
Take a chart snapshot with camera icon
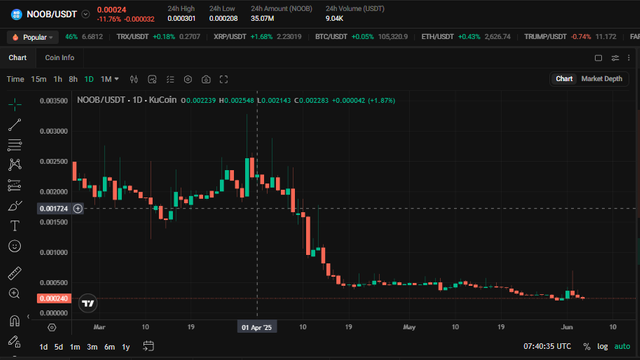pos(206,80)
